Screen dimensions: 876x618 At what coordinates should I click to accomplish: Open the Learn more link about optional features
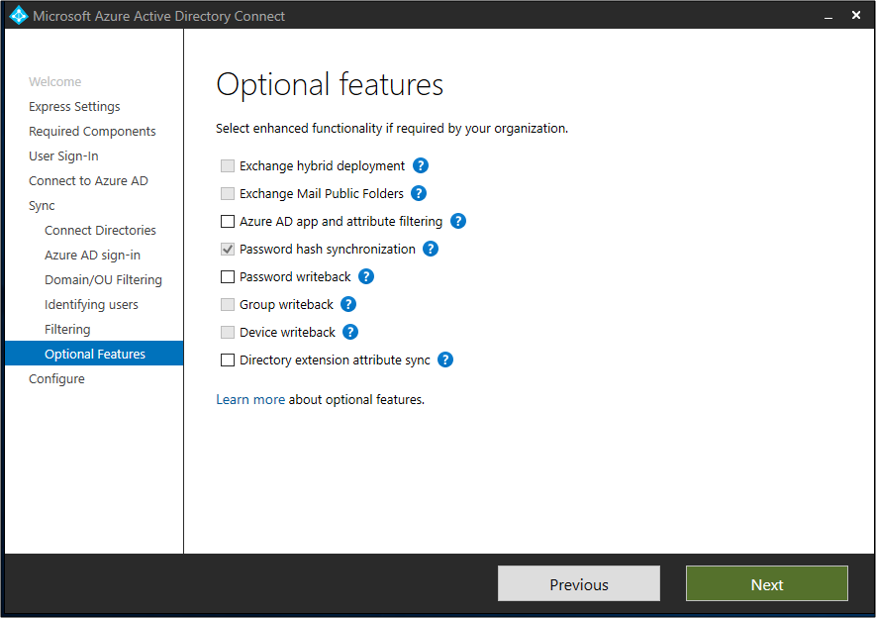point(250,398)
